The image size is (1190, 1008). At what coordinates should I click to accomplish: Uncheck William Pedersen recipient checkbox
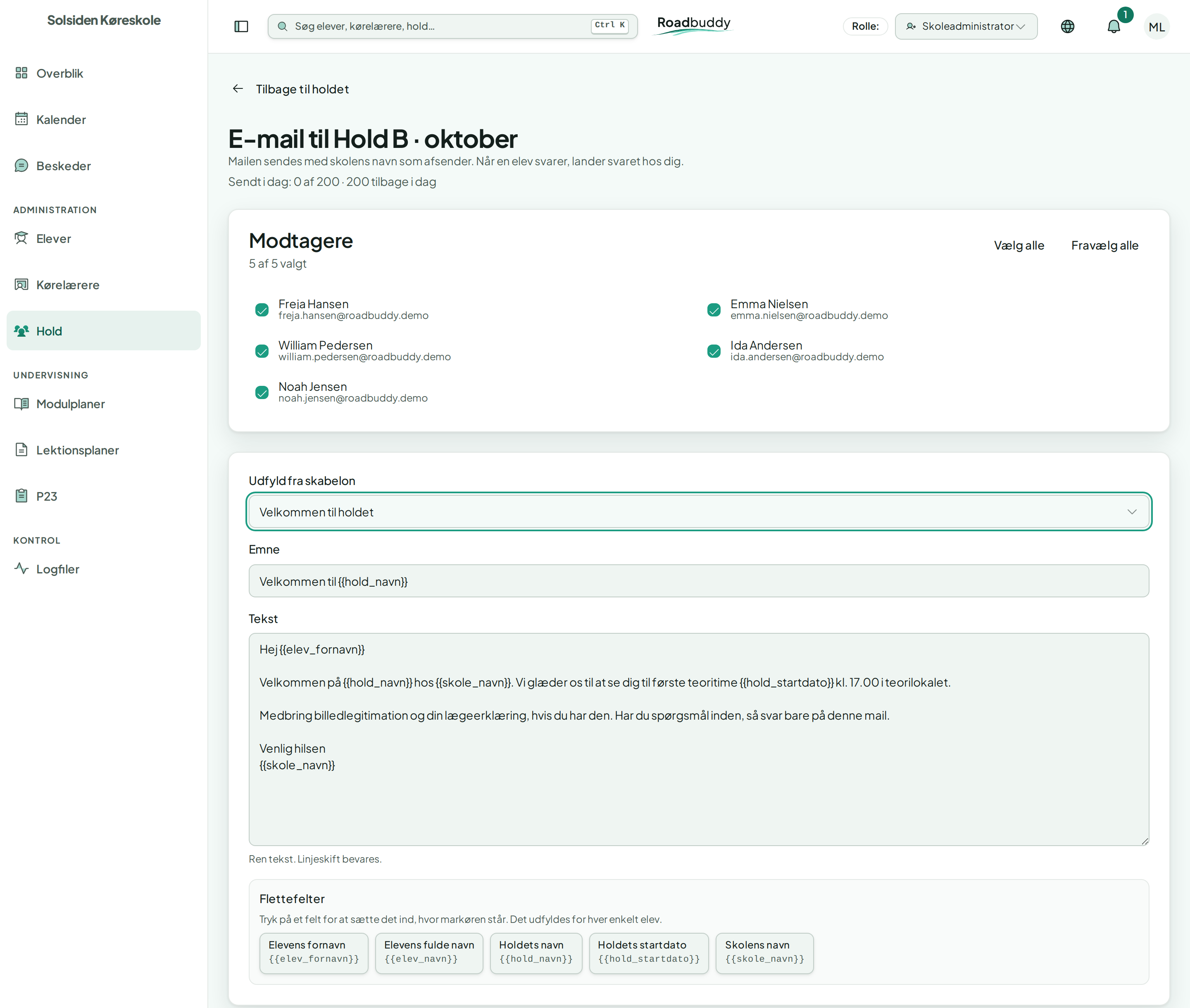click(x=262, y=351)
